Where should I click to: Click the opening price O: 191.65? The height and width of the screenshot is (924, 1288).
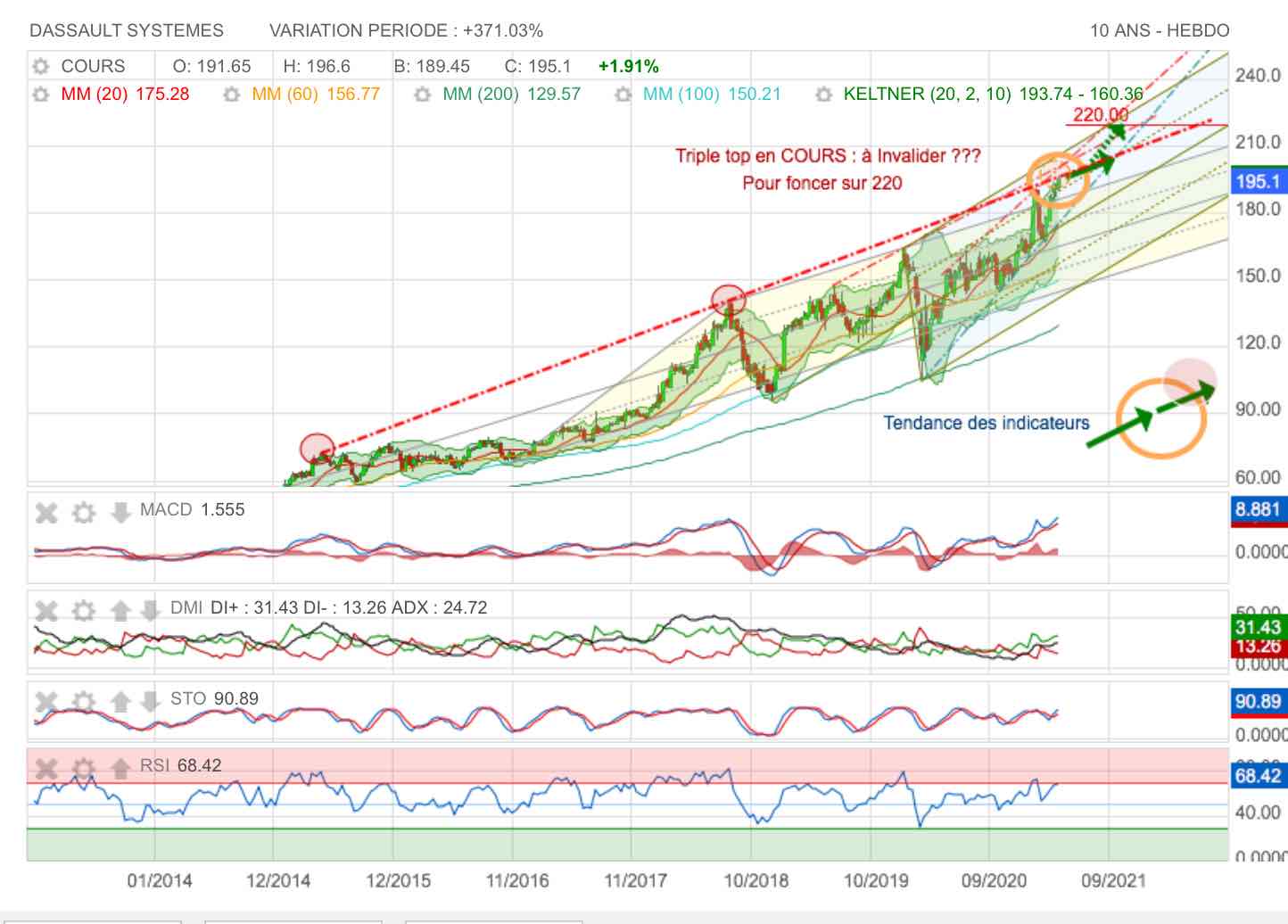point(211,67)
